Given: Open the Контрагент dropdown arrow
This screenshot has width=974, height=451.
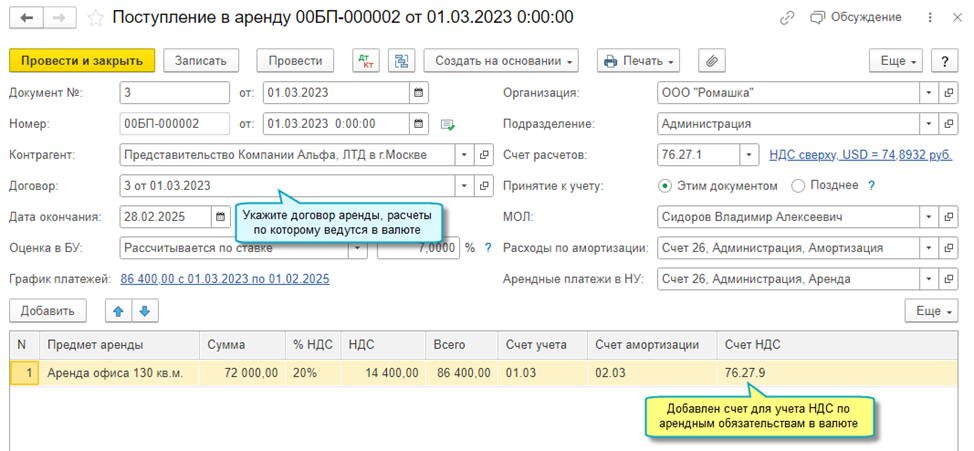Looking at the screenshot, I should [x=463, y=155].
